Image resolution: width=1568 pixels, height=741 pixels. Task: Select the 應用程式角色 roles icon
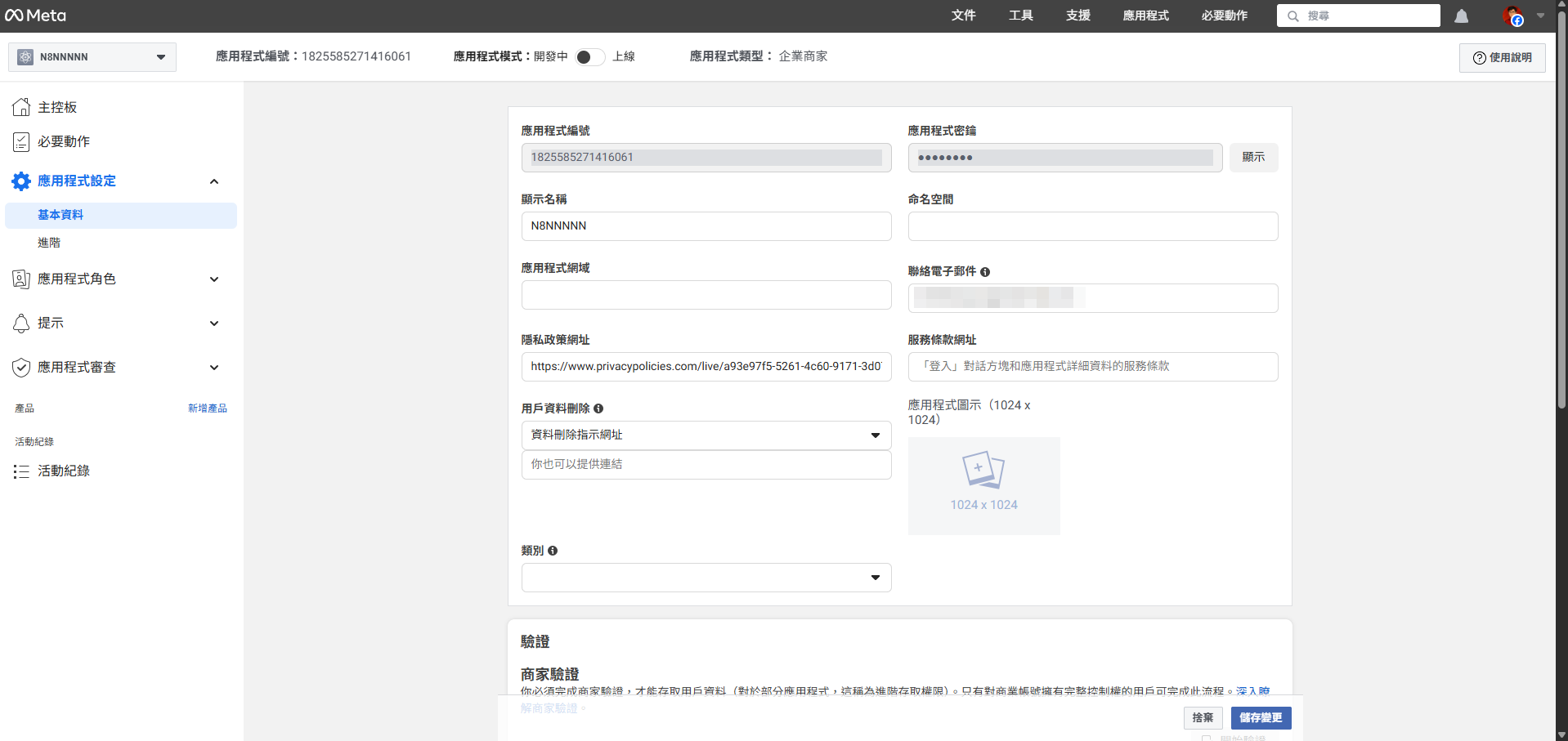tap(21, 279)
